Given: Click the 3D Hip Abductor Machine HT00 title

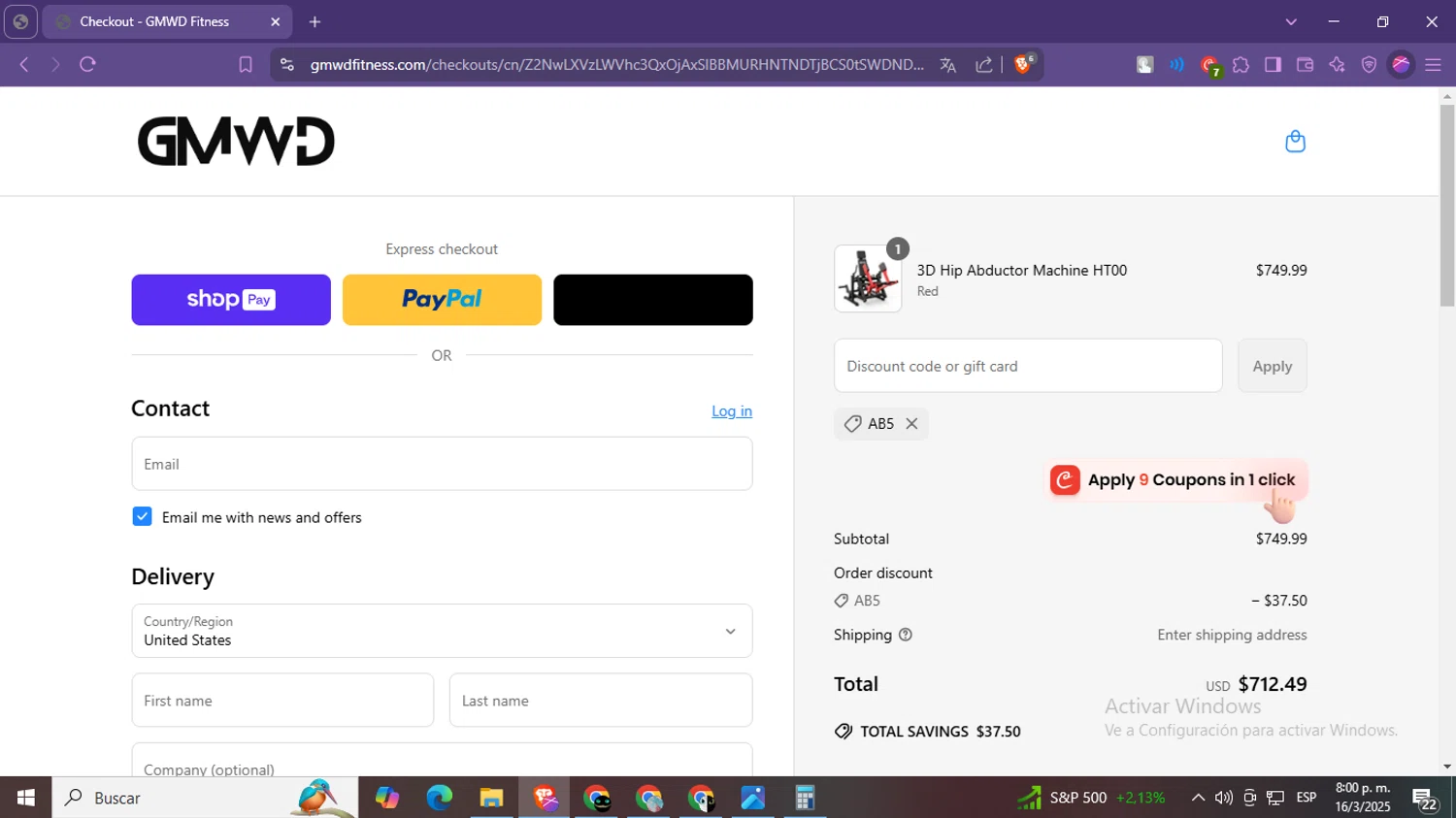Looking at the screenshot, I should [x=1022, y=271].
